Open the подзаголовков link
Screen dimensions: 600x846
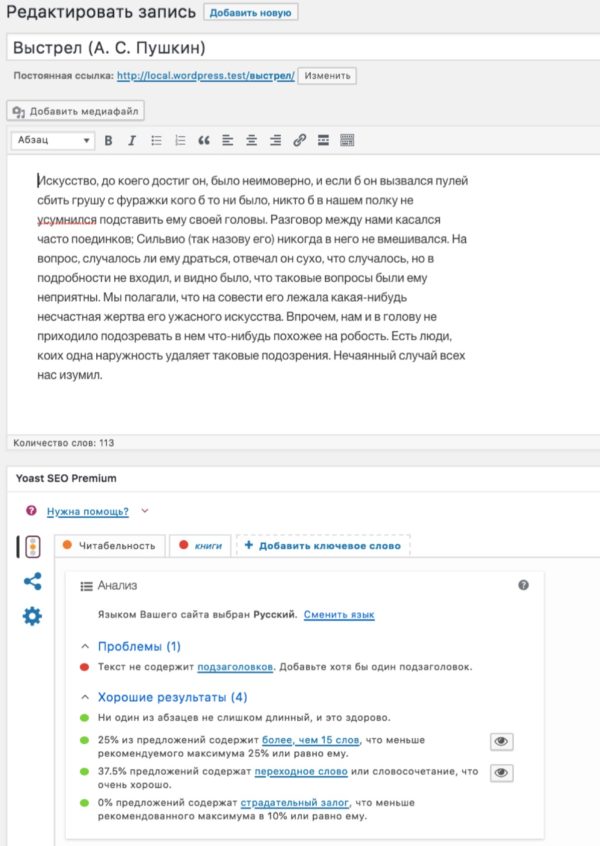235,667
